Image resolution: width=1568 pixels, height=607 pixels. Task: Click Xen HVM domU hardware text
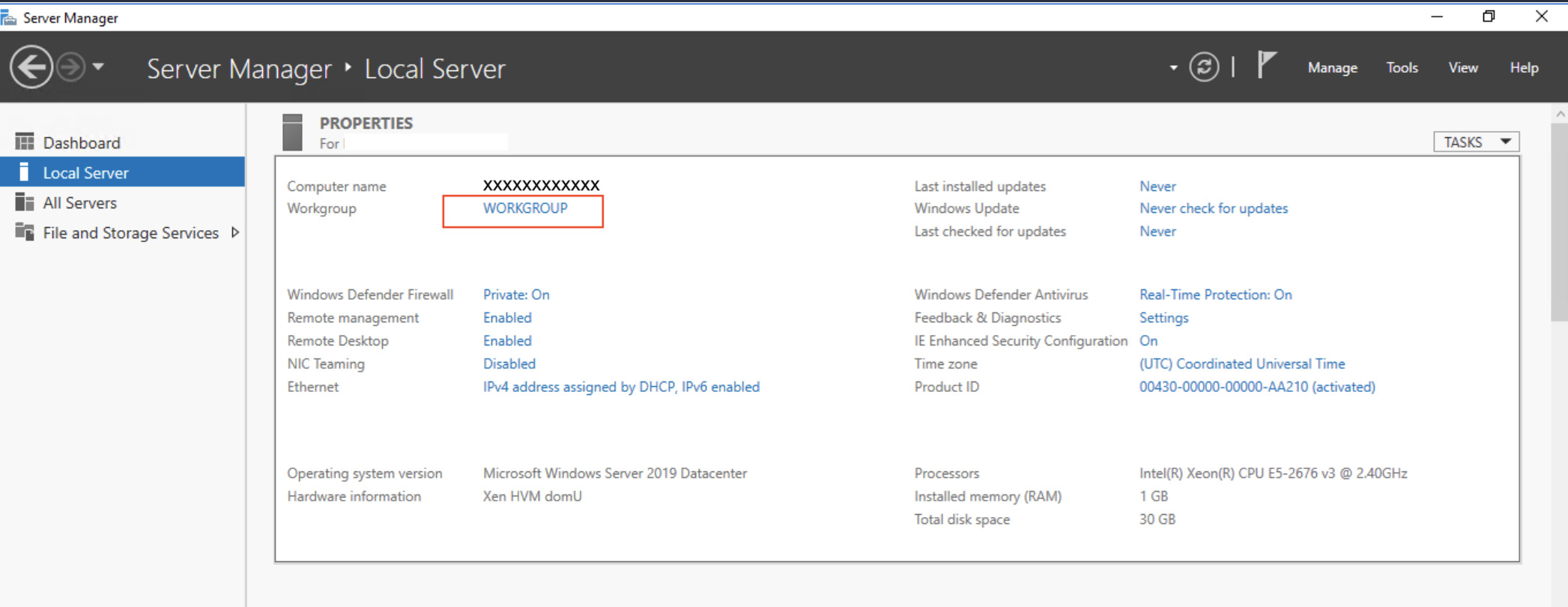coord(532,497)
